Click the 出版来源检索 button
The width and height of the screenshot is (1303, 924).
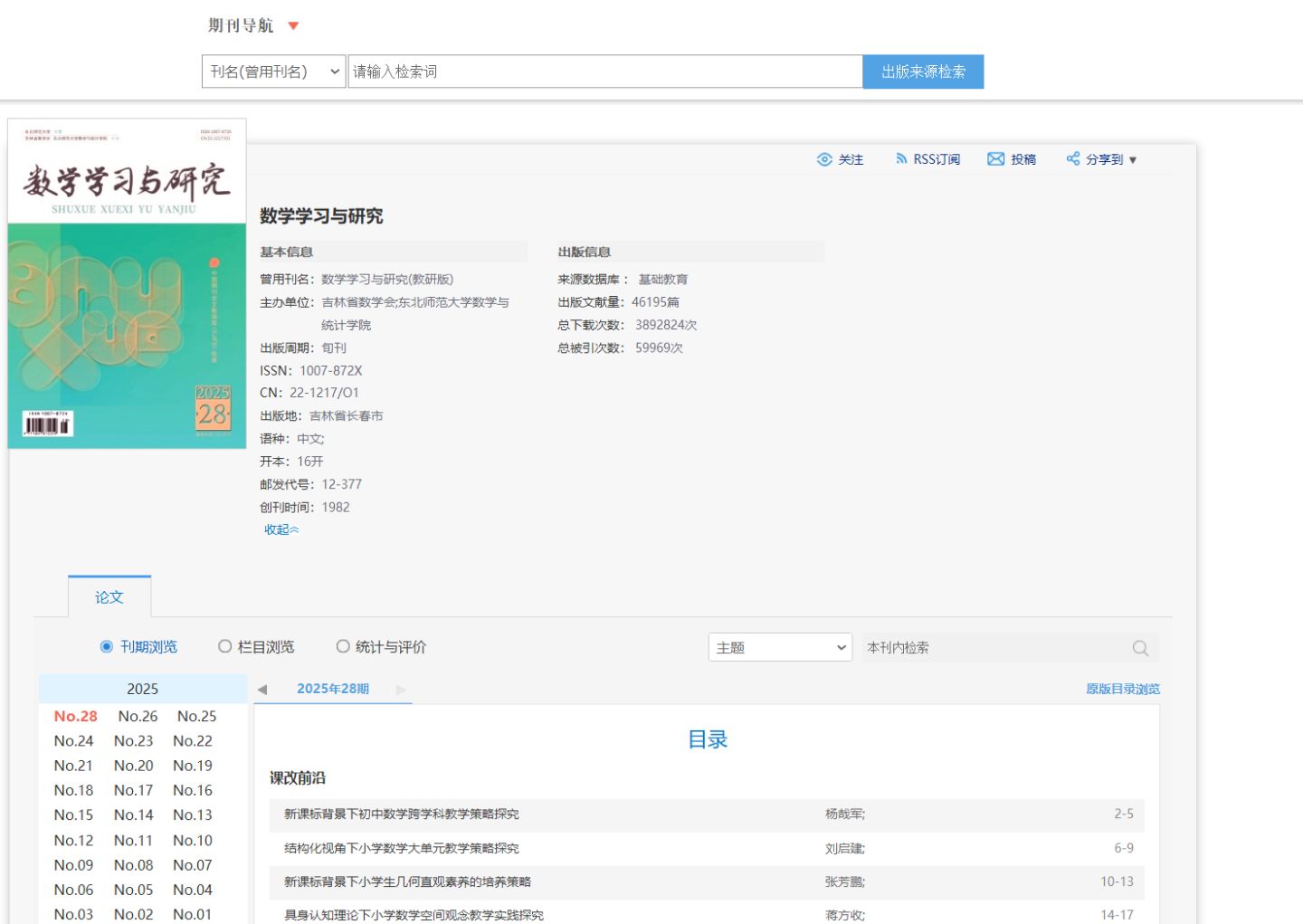click(x=923, y=71)
